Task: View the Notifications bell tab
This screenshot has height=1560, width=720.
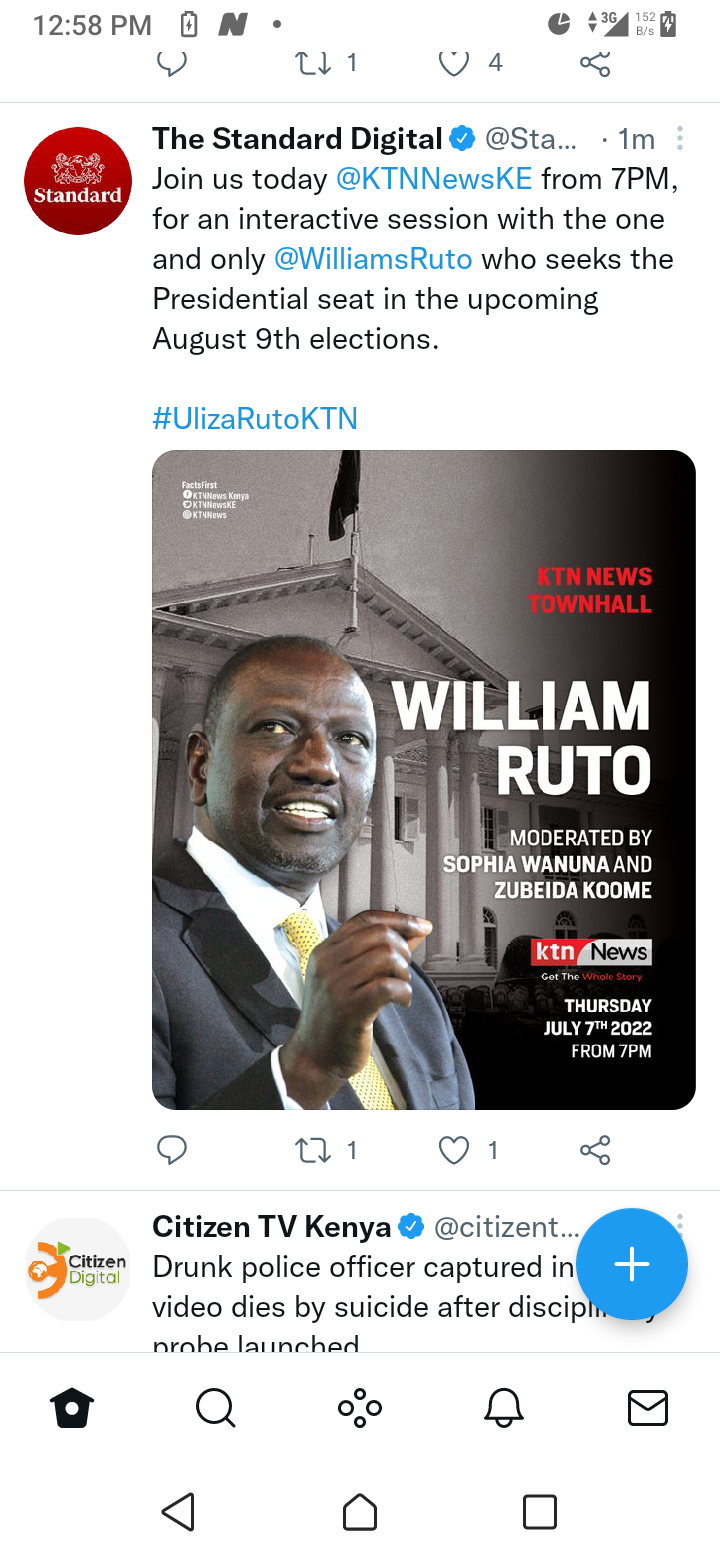Action: click(504, 1408)
